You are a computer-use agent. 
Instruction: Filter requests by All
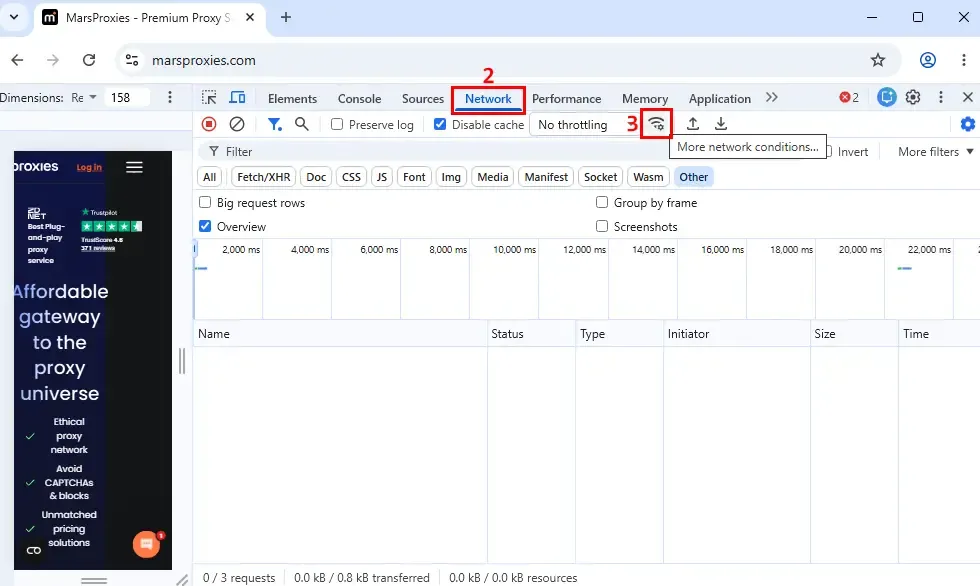click(209, 177)
